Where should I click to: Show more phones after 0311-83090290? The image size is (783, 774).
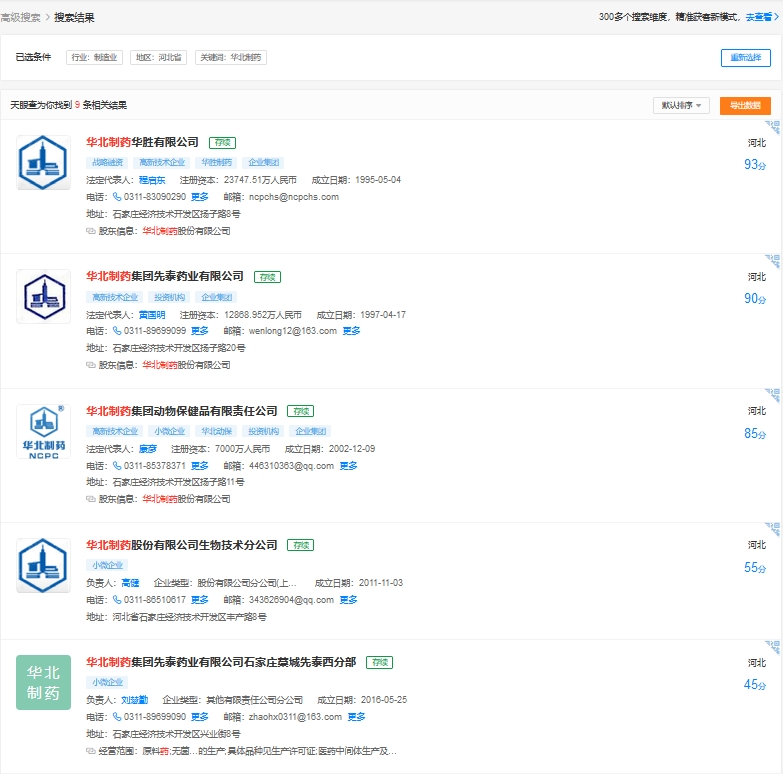pyautogui.click(x=200, y=197)
